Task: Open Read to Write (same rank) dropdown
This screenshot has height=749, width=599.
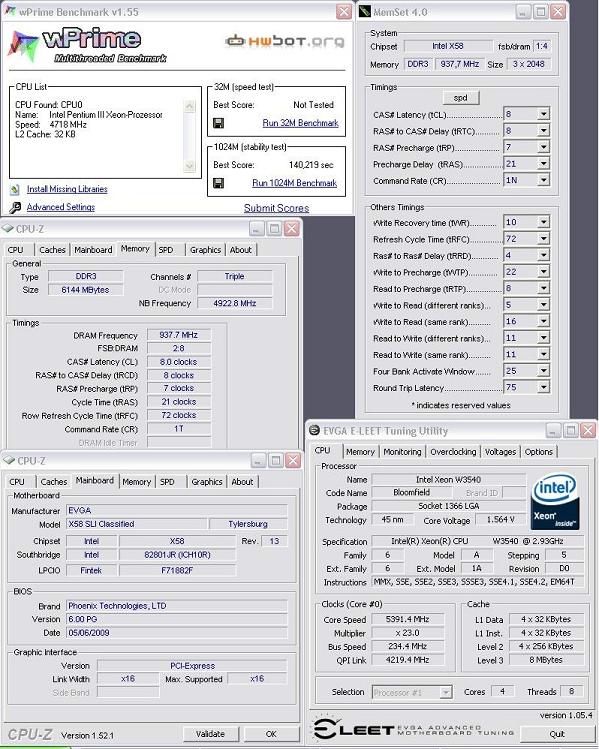Action: 543,354
